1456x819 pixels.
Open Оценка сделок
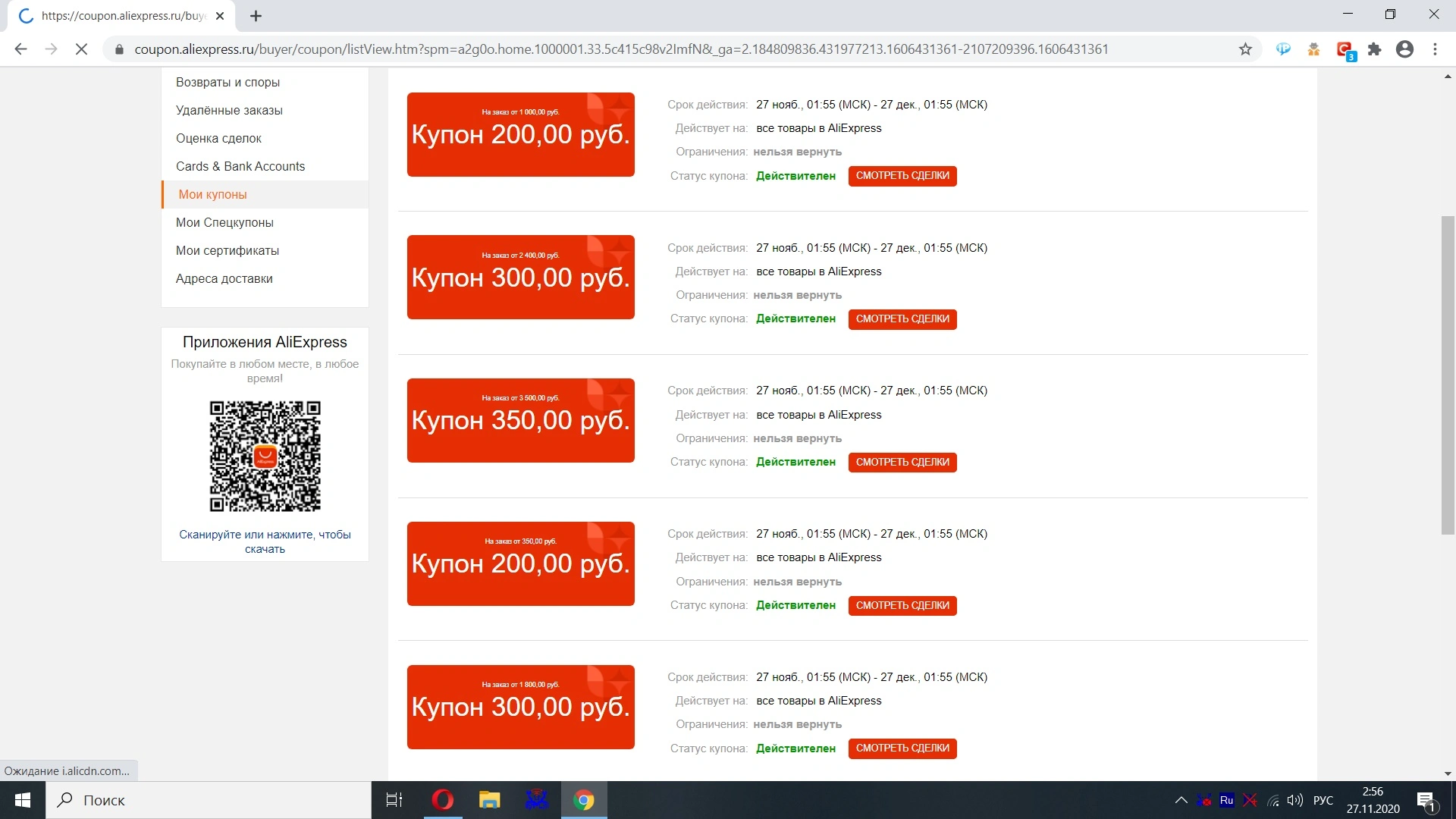218,138
